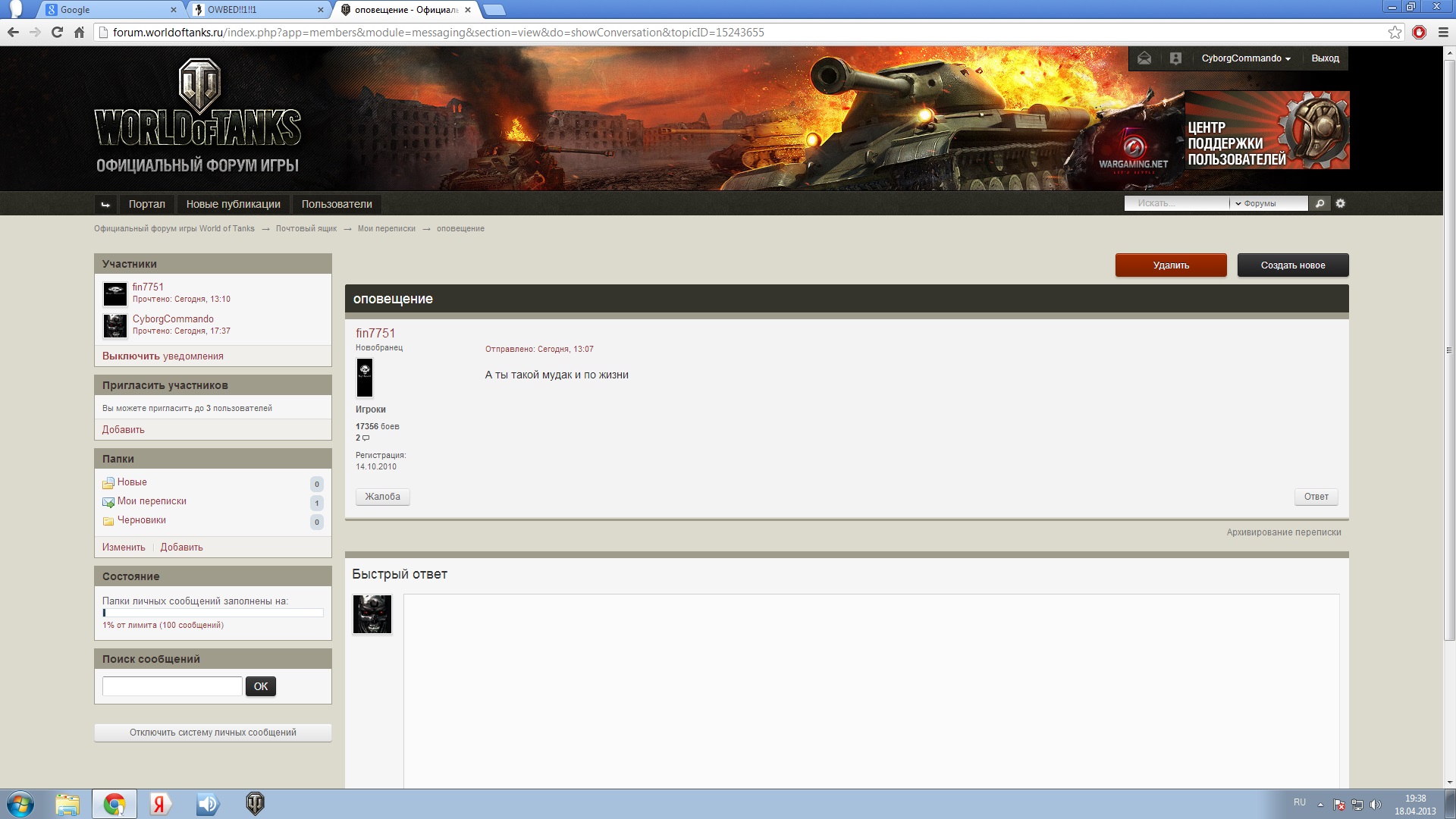Image resolution: width=1456 pixels, height=819 pixels.
Task: Click the browser reload icon
Action: (57, 32)
